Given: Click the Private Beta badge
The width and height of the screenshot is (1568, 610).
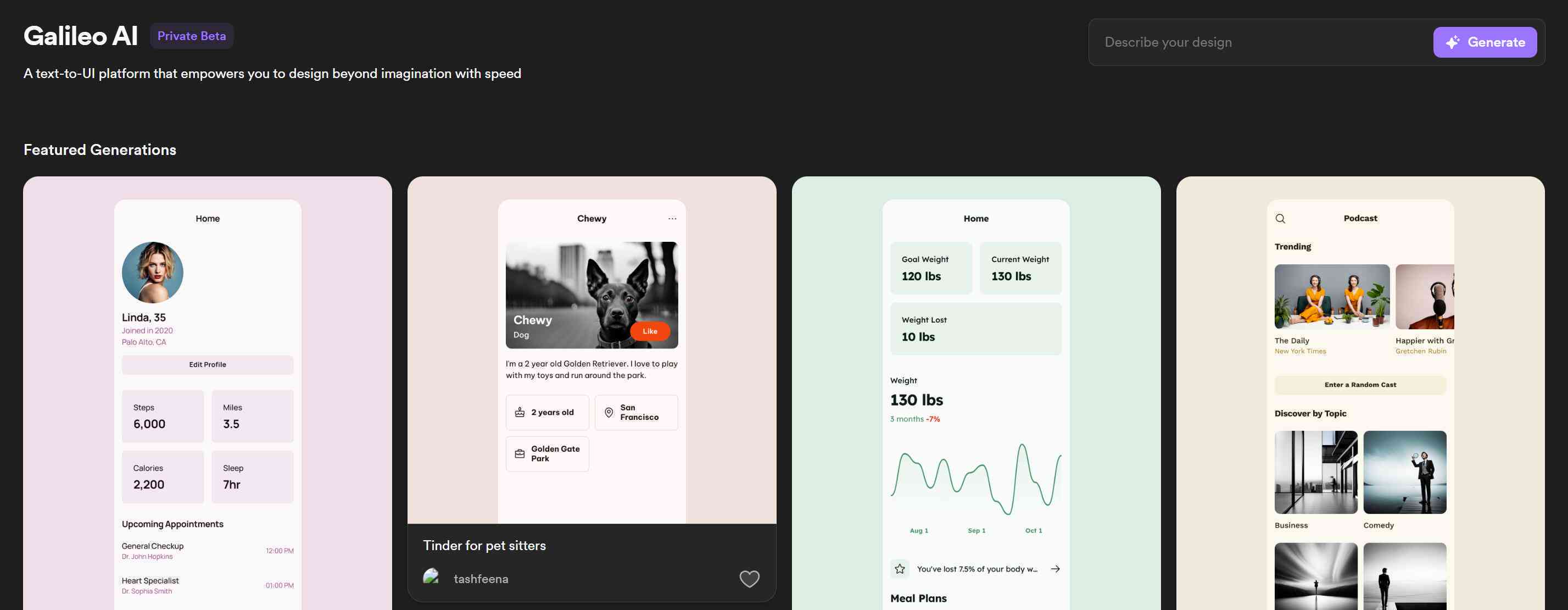Looking at the screenshot, I should [191, 35].
